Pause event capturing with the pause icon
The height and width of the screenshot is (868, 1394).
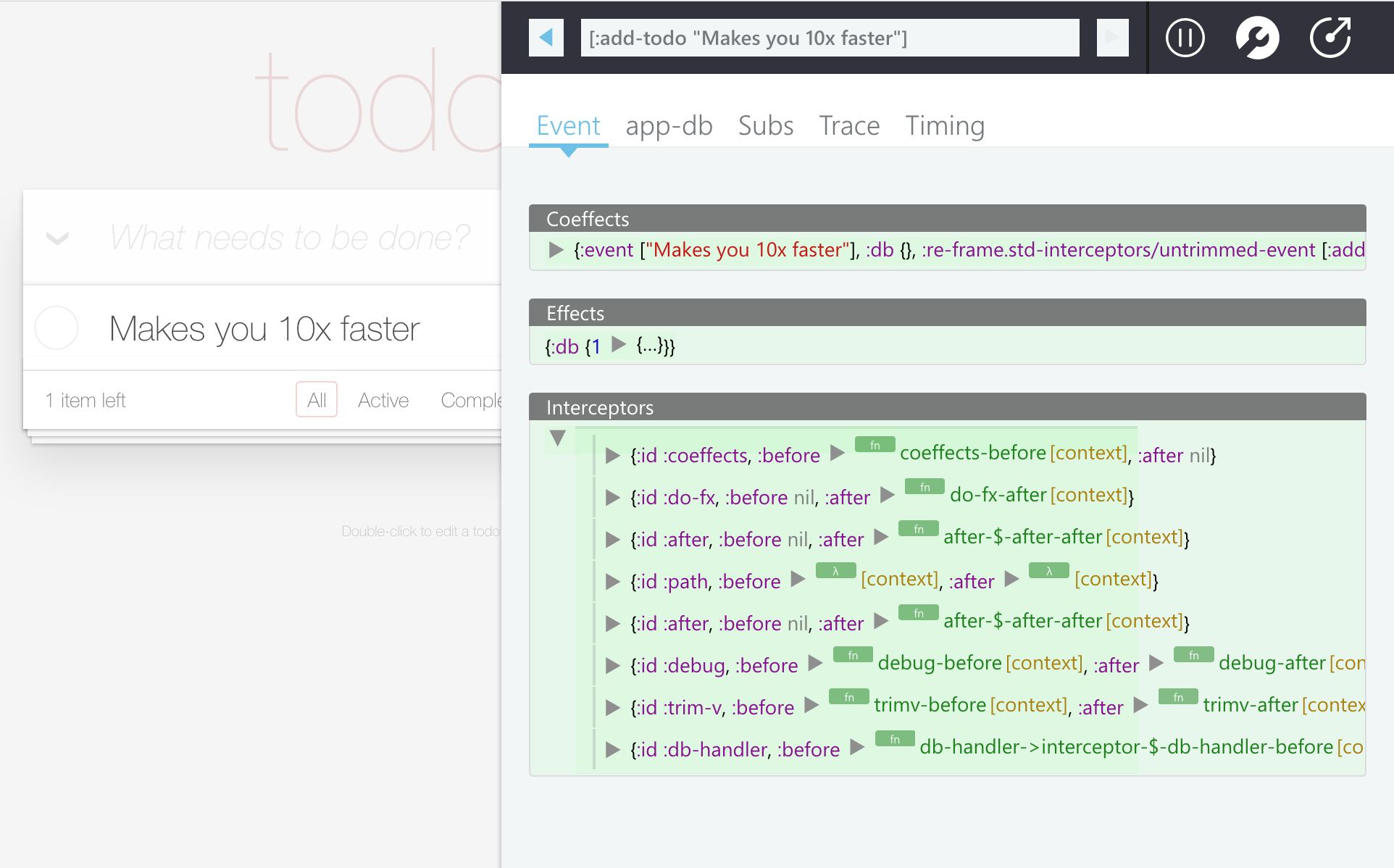[x=1185, y=38]
